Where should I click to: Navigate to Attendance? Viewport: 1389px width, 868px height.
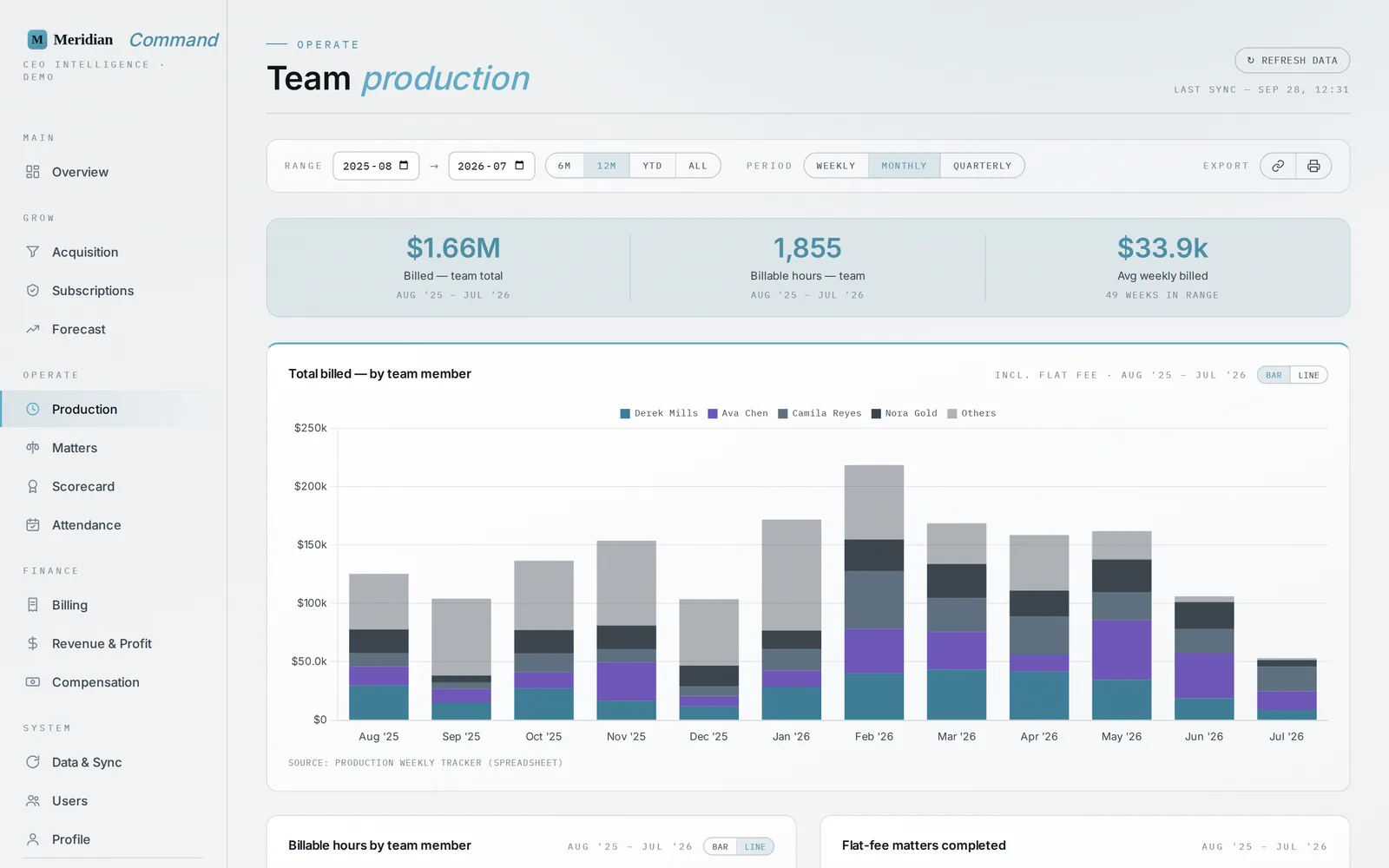tap(87, 525)
